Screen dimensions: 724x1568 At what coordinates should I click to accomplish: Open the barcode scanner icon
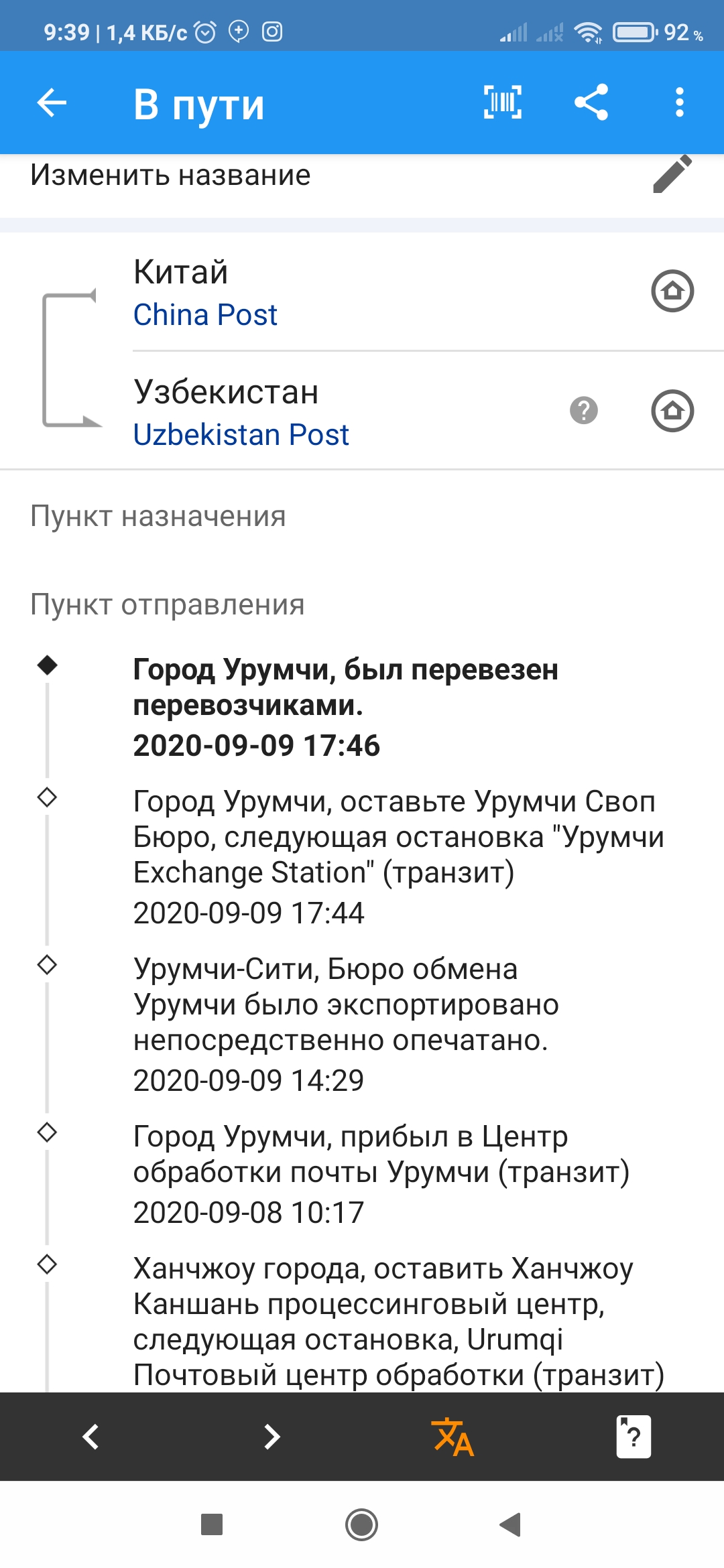point(503,103)
